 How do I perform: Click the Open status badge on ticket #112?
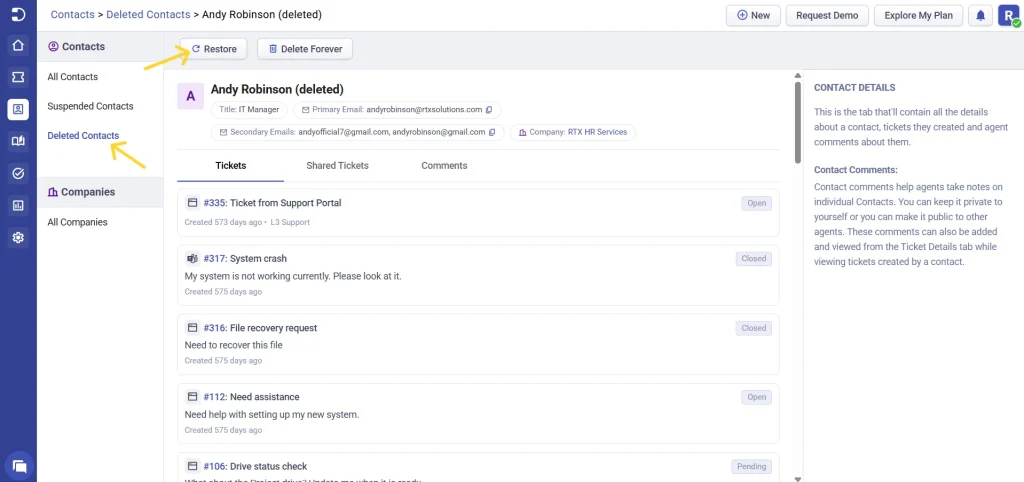point(756,397)
